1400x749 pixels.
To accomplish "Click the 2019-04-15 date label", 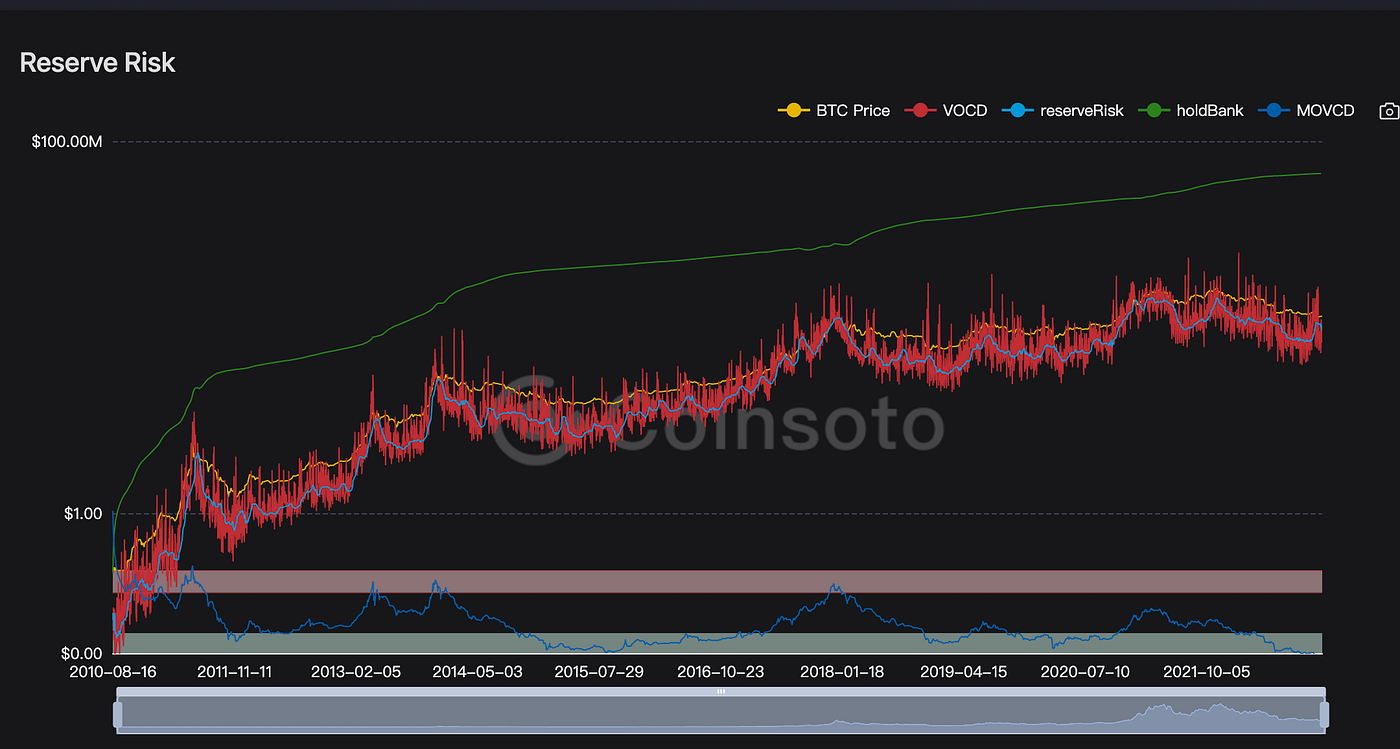I will (x=965, y=672).
